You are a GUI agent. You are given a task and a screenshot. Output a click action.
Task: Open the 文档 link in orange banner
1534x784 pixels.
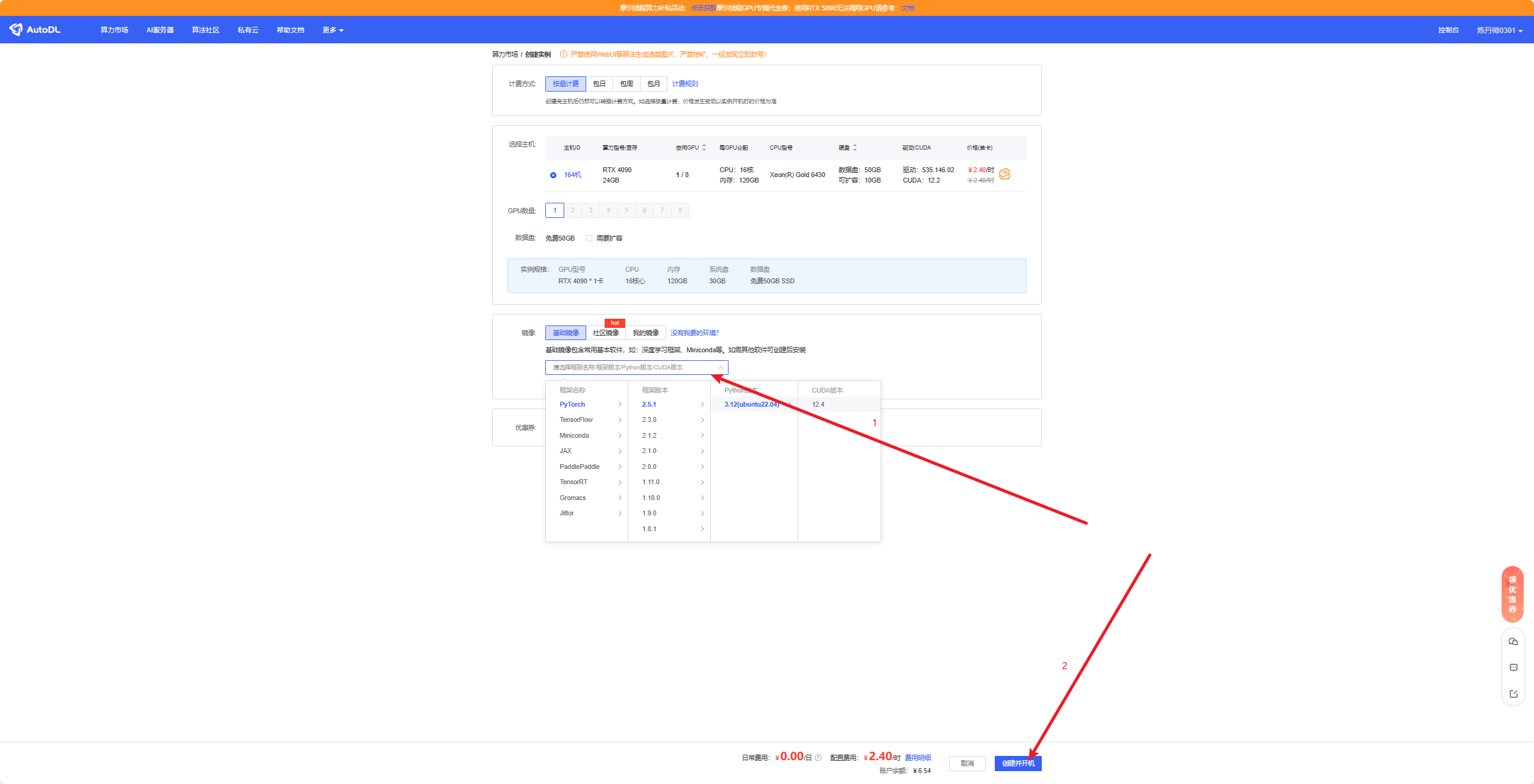908,8
